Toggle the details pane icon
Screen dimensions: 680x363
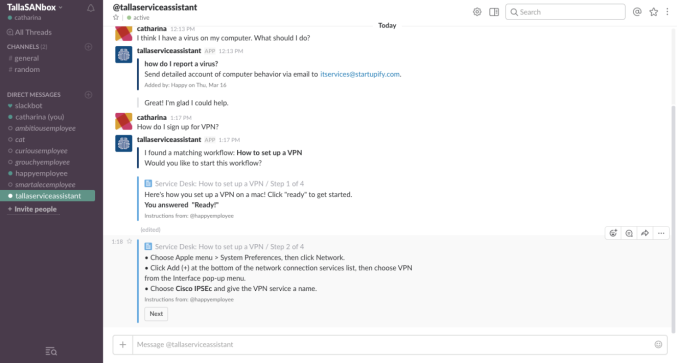(494, 12)
